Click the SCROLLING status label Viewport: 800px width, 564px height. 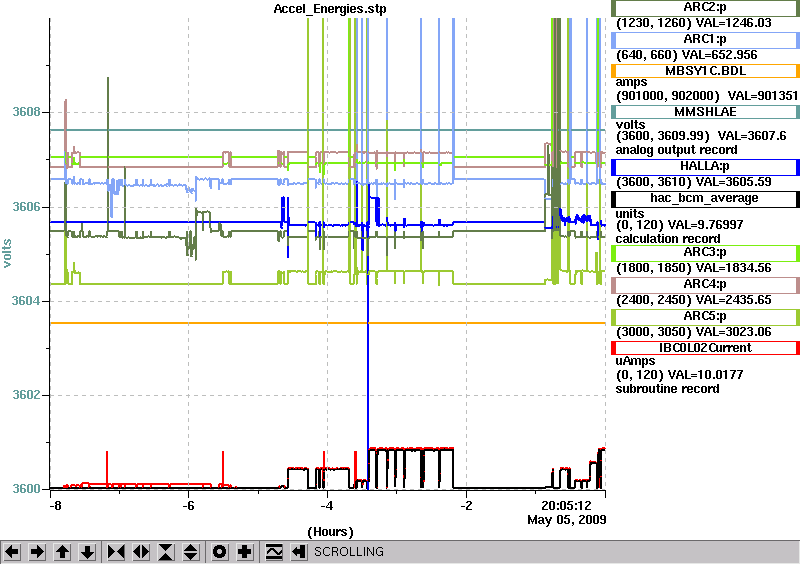(348, 552)
